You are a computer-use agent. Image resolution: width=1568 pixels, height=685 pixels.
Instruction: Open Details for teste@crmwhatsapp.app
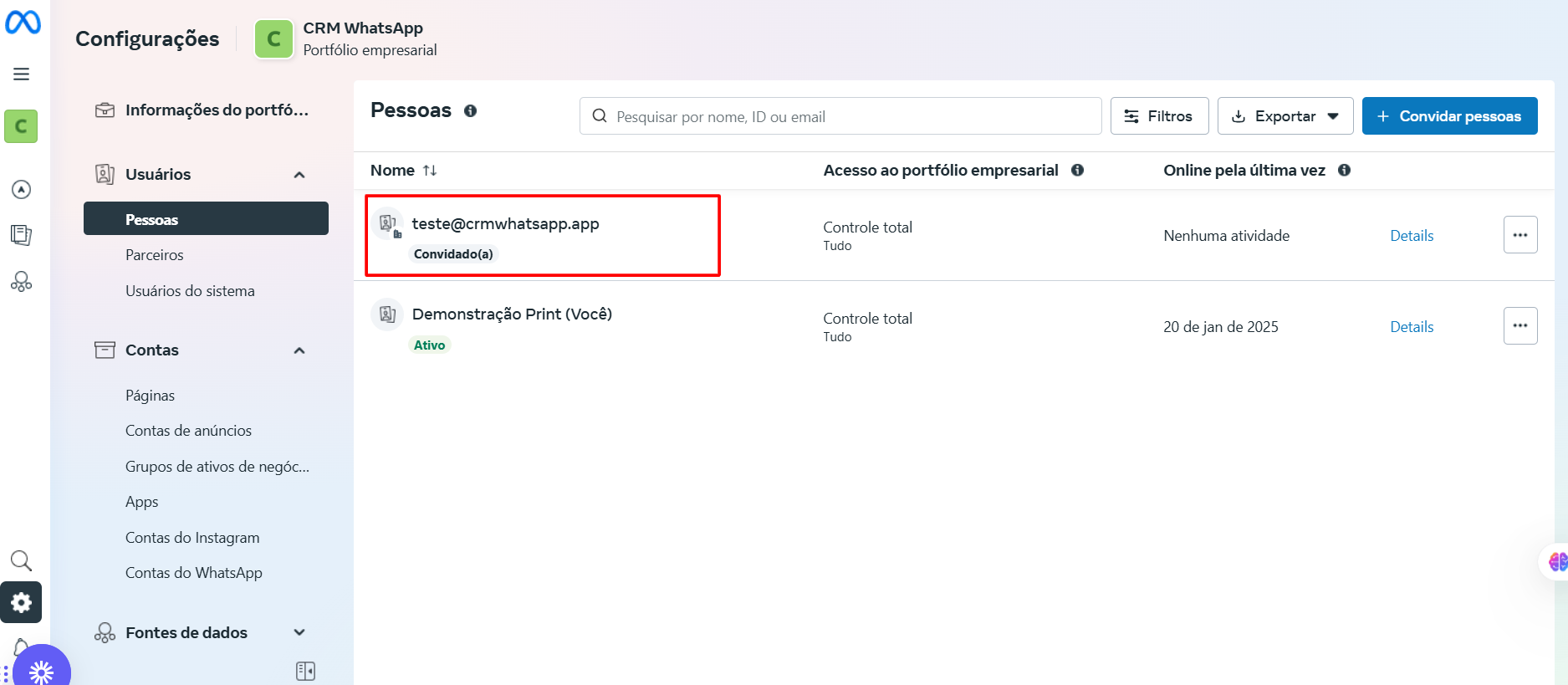click(1411, 236)
